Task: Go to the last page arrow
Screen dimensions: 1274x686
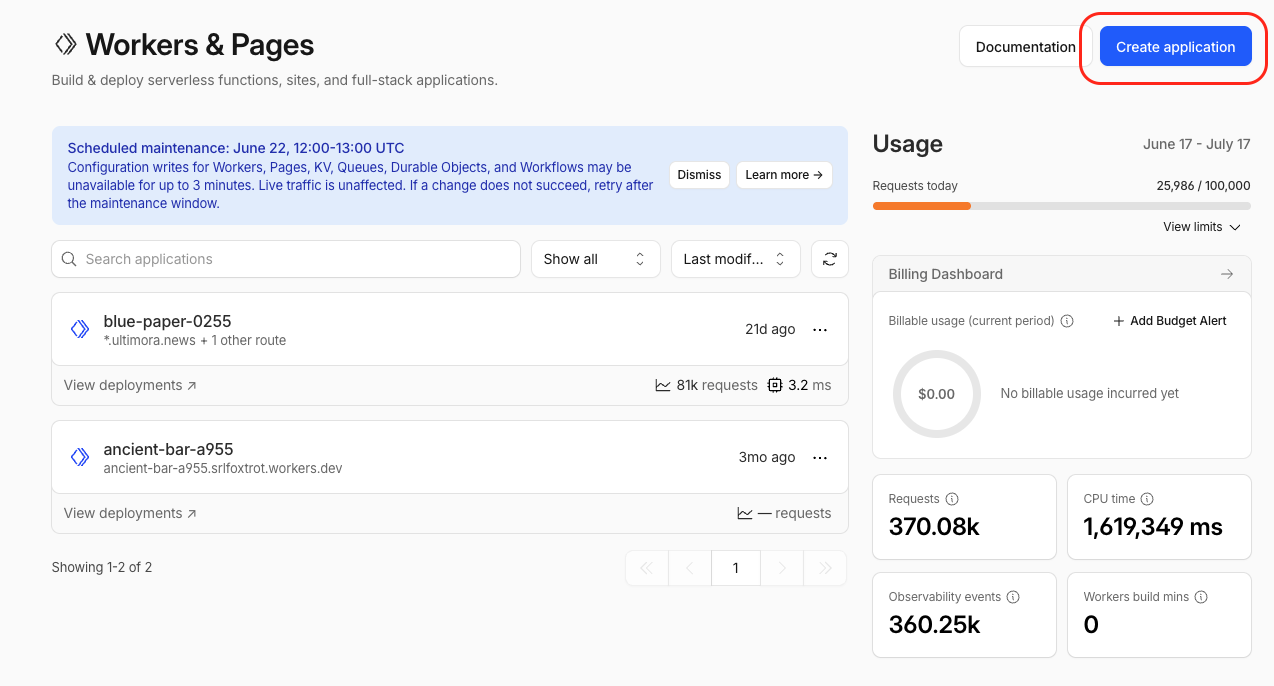Action: click(x=825, y=568)
